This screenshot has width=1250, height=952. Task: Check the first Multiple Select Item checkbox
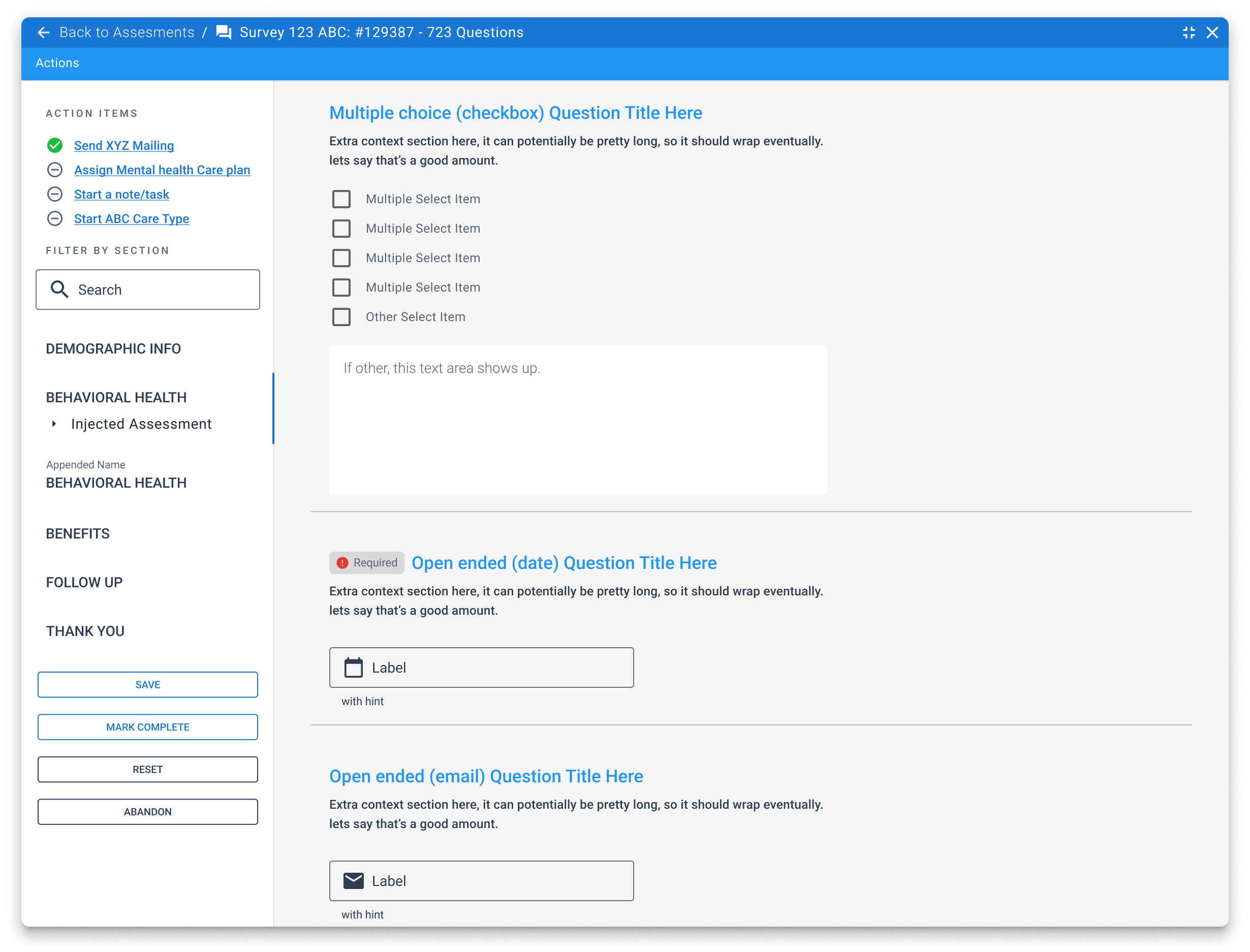341,199
